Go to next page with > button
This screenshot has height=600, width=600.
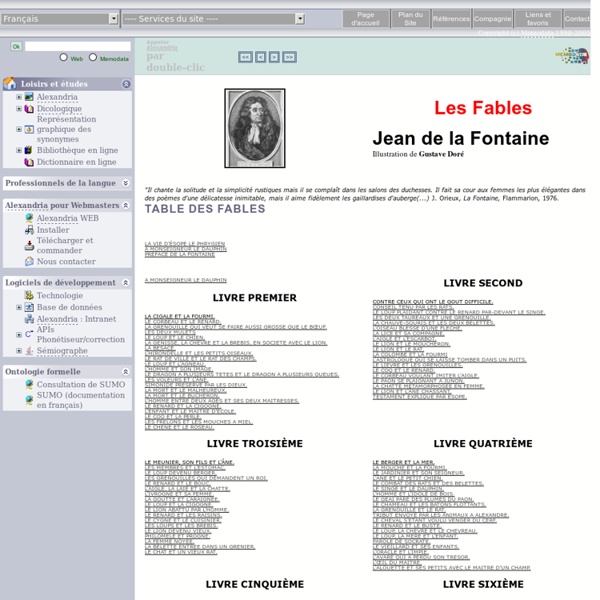click(274, 57)
